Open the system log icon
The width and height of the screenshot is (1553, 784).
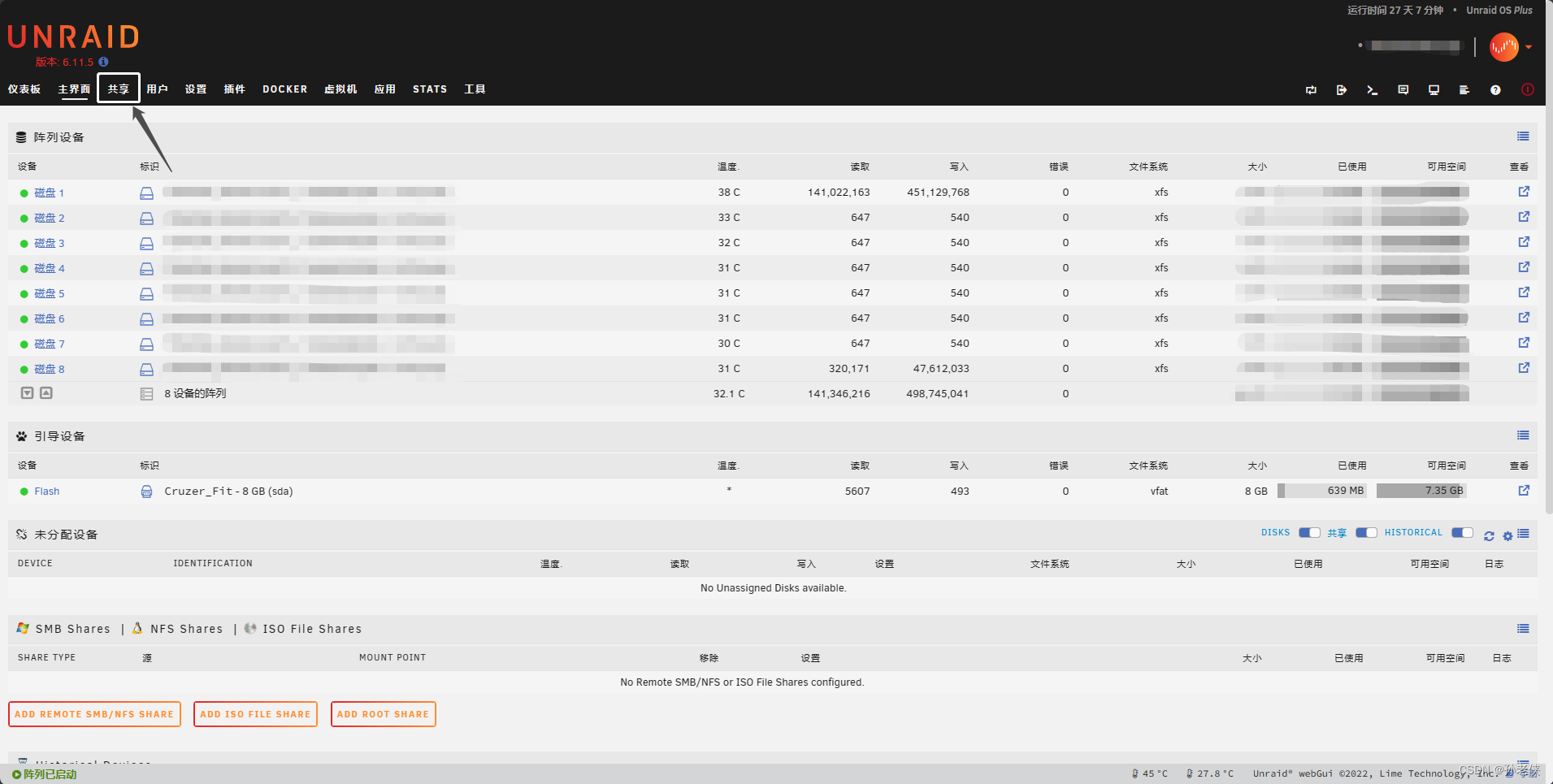pos(1464,89)
